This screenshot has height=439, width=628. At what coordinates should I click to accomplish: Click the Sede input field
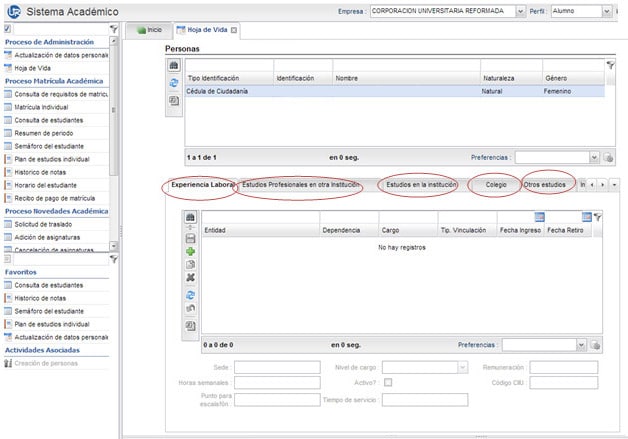277,367
